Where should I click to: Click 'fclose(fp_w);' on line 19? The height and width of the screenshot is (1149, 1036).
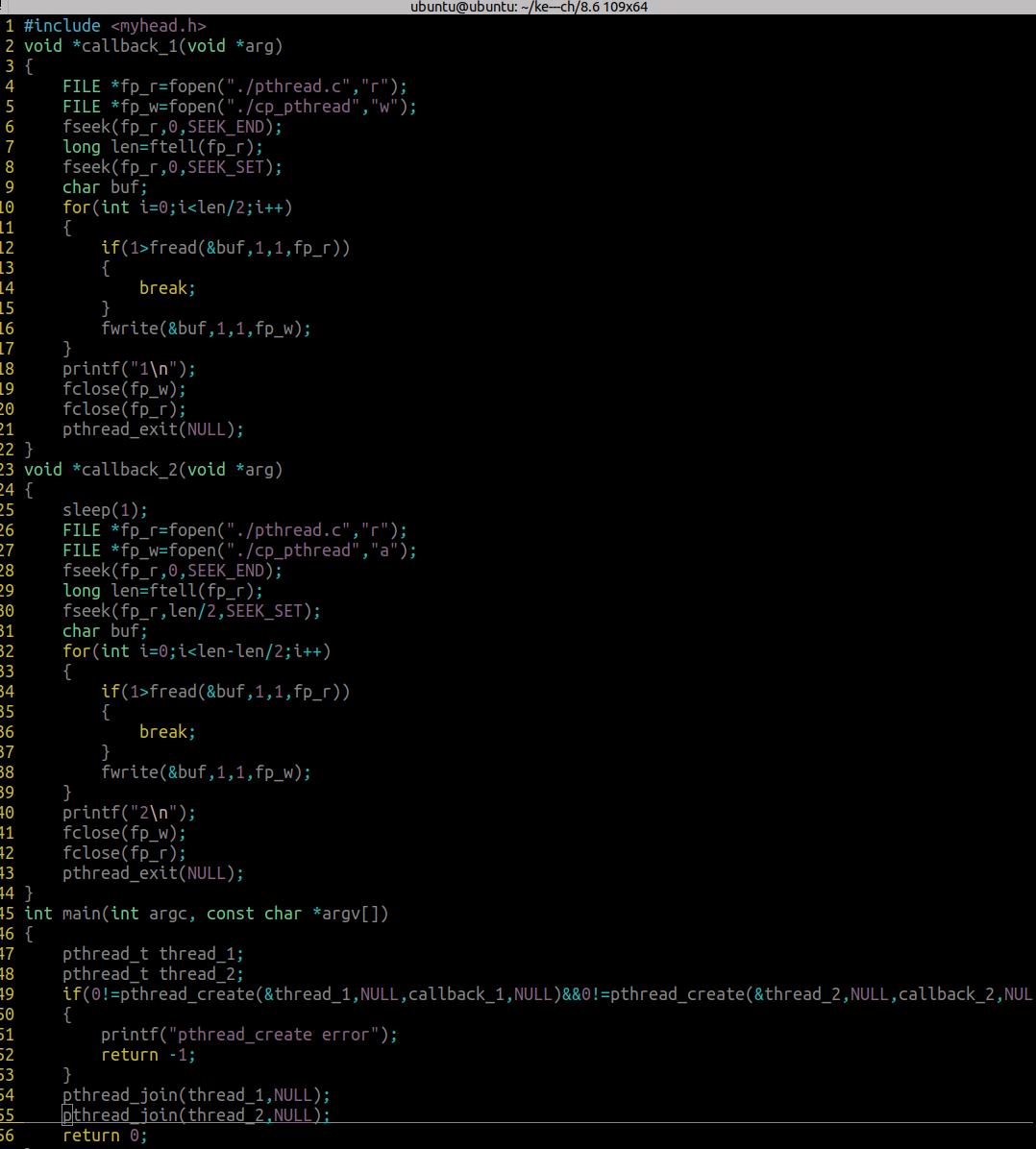(125, 389)
